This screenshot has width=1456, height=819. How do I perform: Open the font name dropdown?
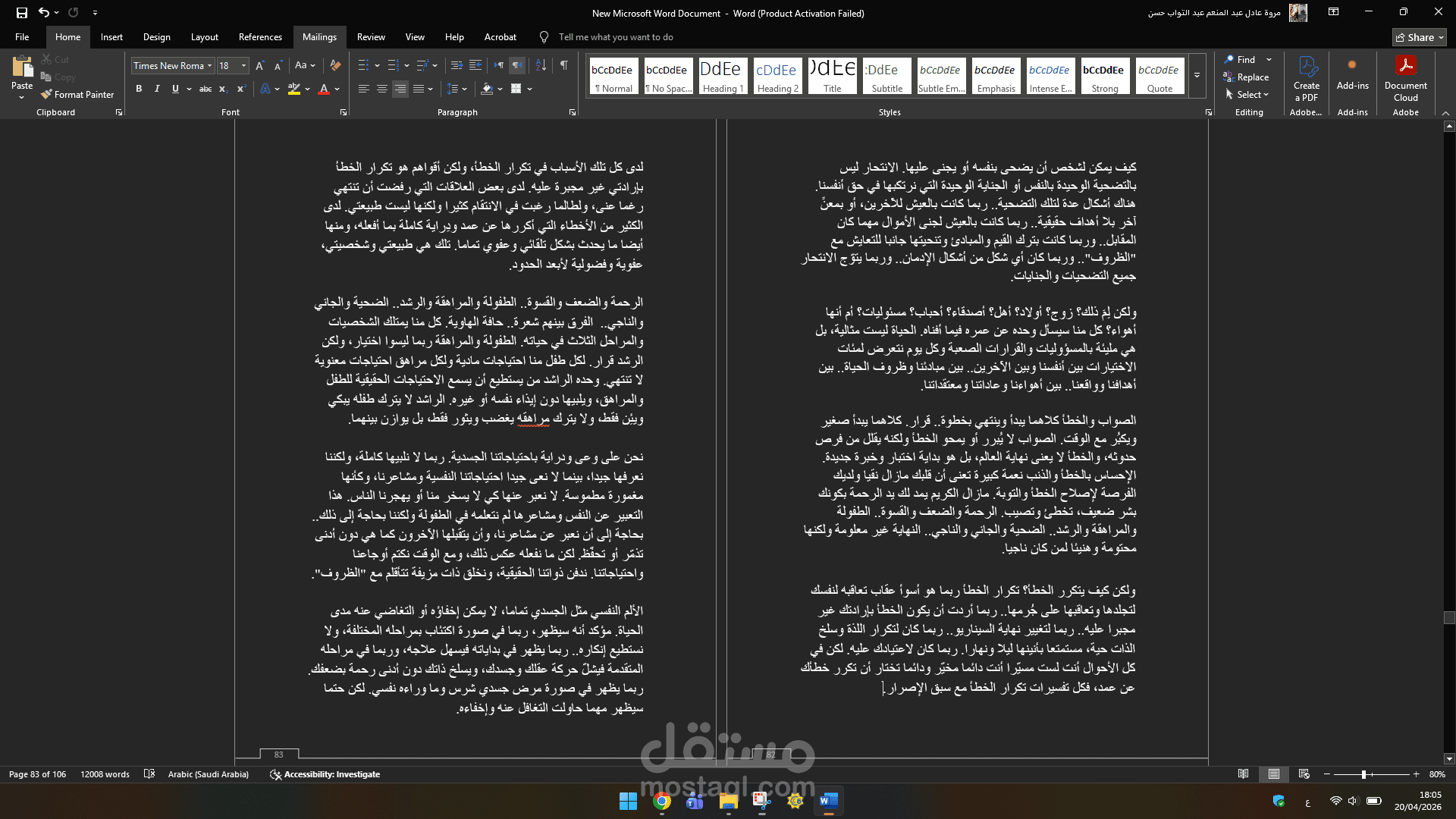209,66
